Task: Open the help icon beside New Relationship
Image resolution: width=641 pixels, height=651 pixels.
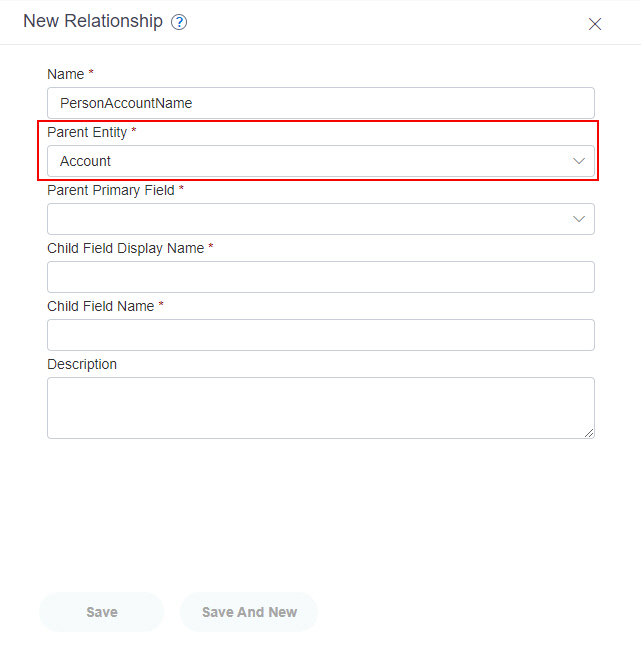Action: (179, 22)
